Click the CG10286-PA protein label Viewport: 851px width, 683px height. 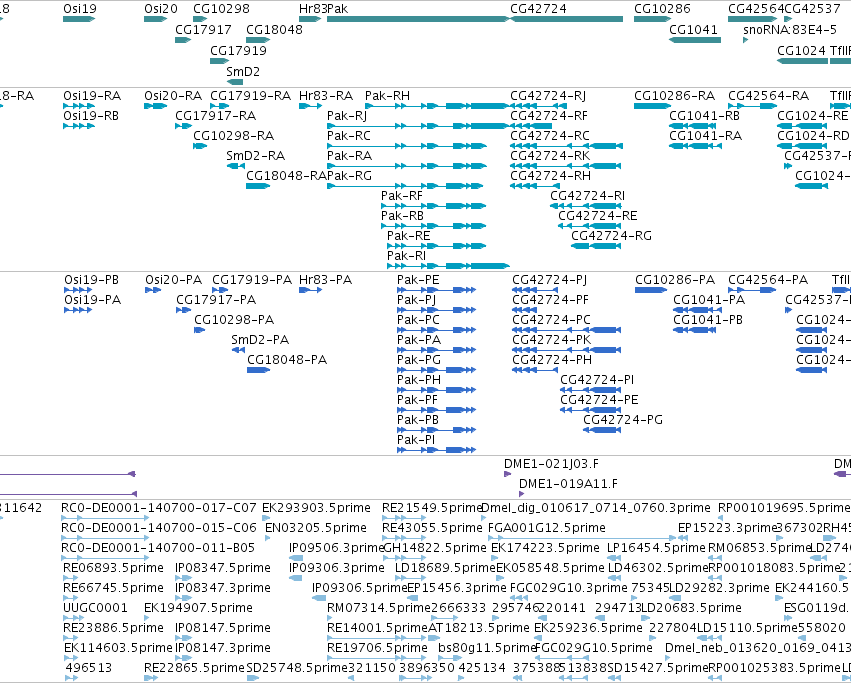pyautogui.click(x=675, y=280)
